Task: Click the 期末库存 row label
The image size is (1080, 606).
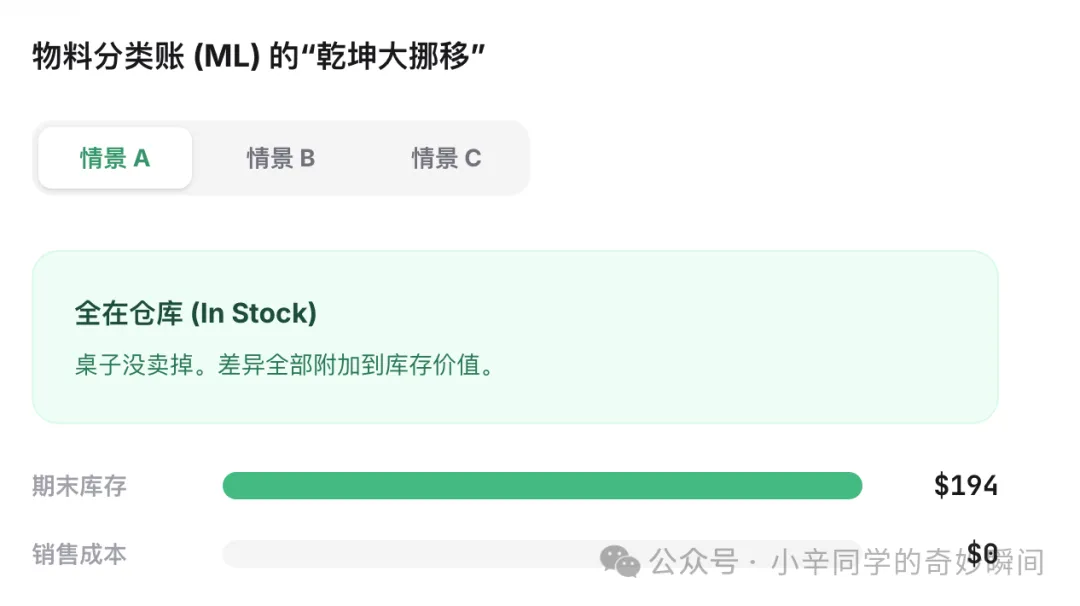Action: pyautogui.click(x=79, y=486)
